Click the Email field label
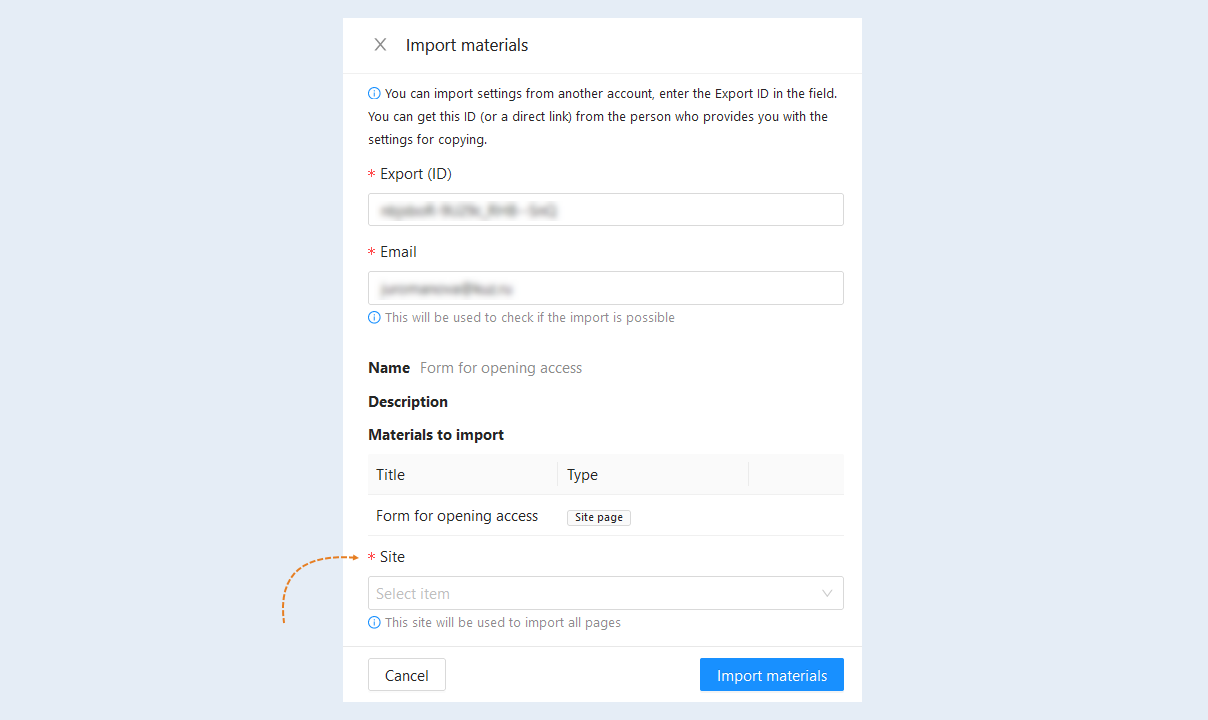This screenshot has height=720, width=1208. click(398, 252)
